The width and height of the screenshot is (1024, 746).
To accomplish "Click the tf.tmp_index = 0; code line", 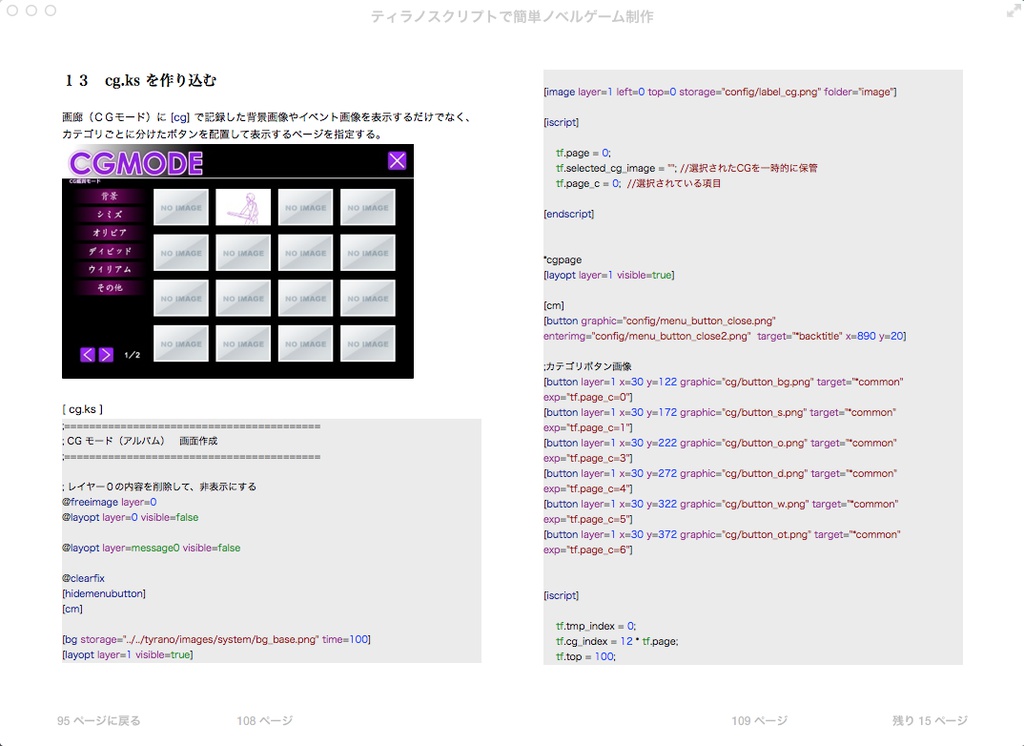I will tap(596, 626).
